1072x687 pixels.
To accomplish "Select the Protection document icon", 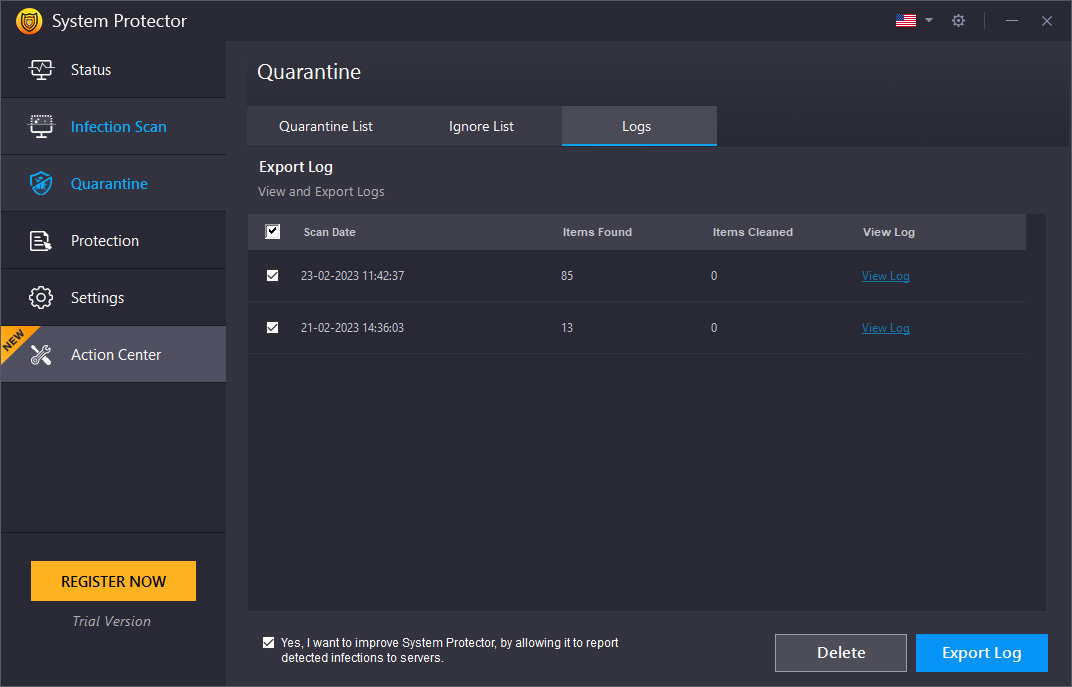I will click(x=41, y=240).
